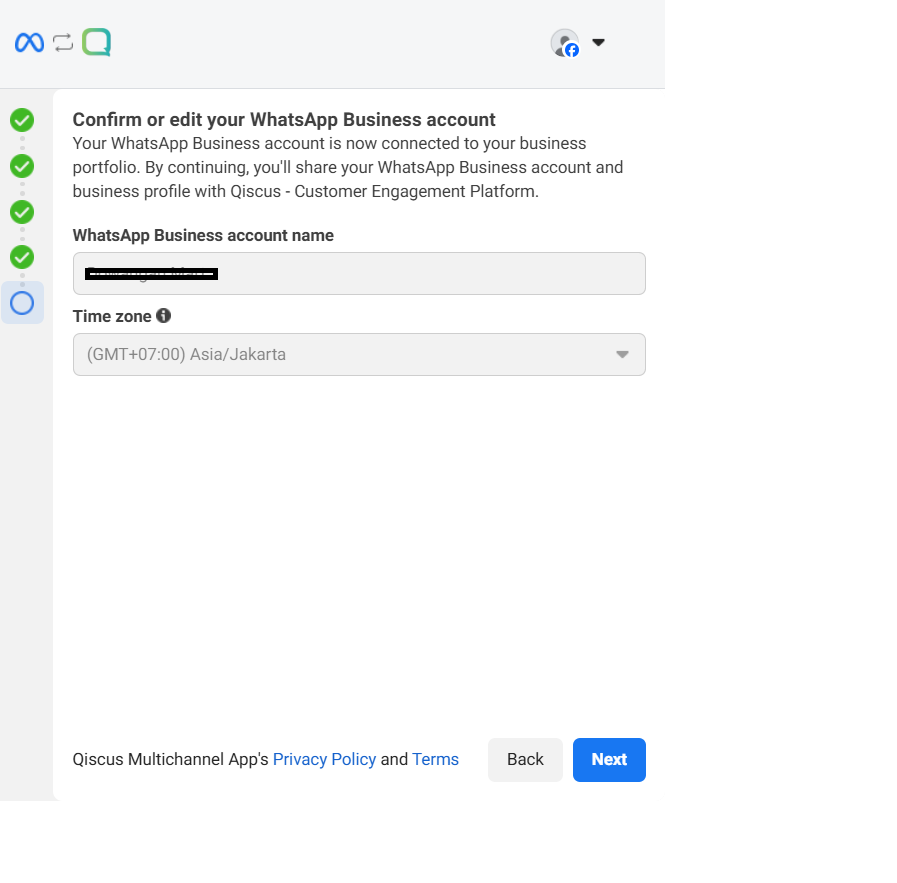Click the 'Time zone' label text
The image size is (897, 883).
pos(112,316)
